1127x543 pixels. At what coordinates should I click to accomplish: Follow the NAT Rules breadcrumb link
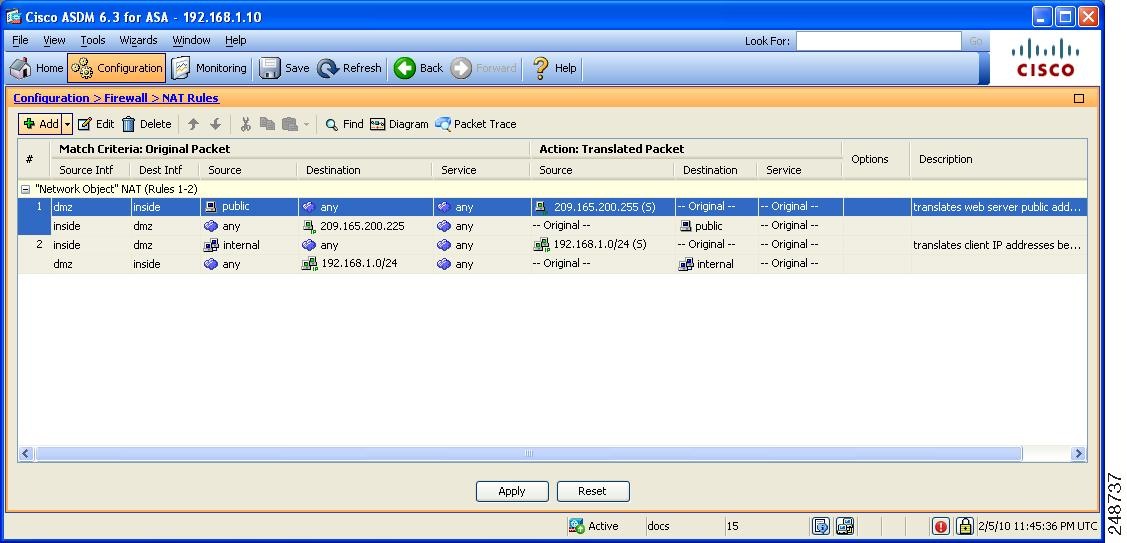coord(190,98)
